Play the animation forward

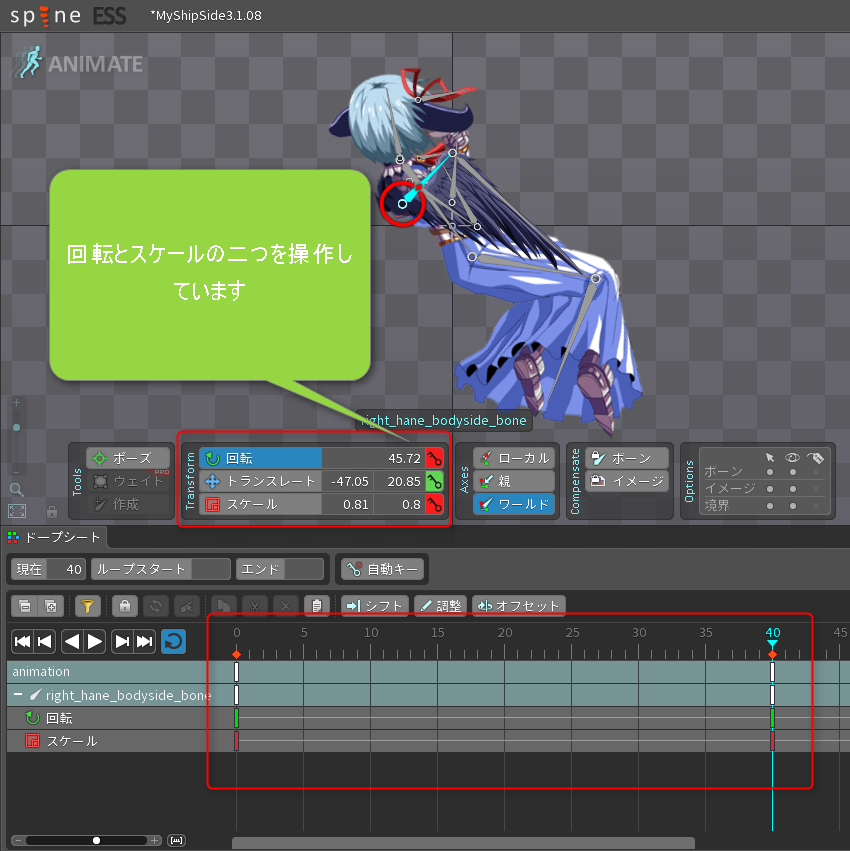94,642
